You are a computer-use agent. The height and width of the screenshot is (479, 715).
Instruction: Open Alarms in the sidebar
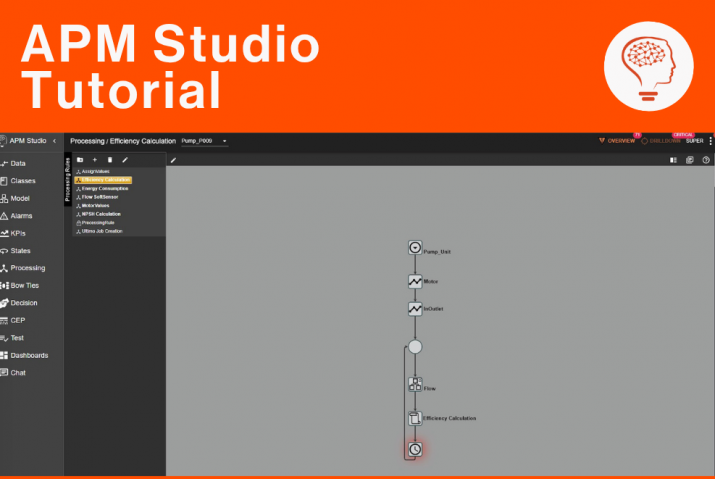22,215
